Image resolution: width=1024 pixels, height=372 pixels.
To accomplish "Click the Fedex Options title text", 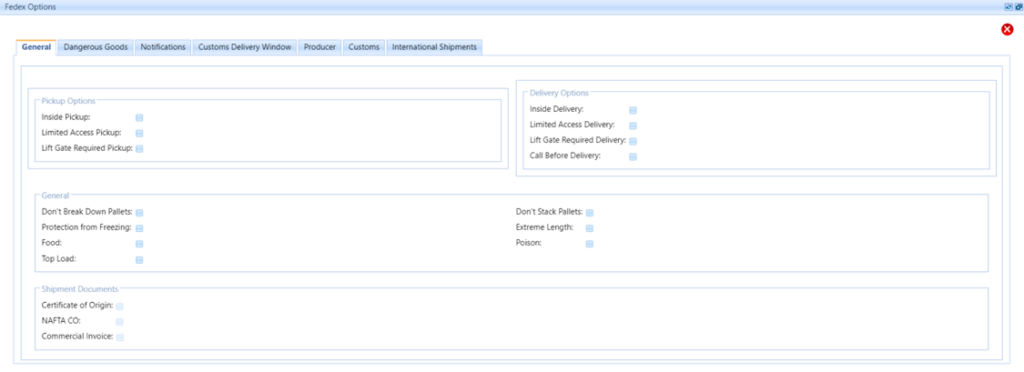I will point(30,6).
